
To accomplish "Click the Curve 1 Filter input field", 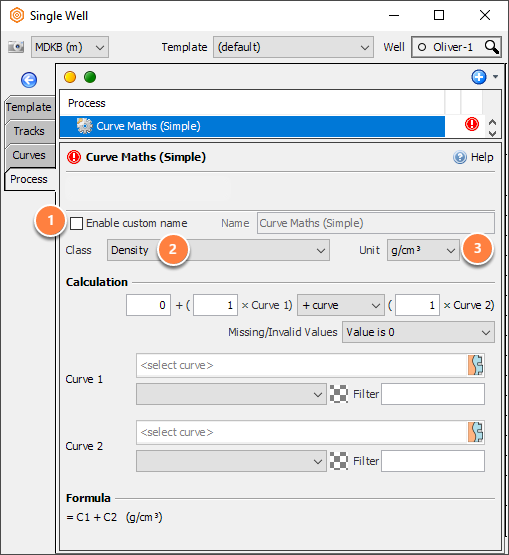I will [x=433, y=394].
